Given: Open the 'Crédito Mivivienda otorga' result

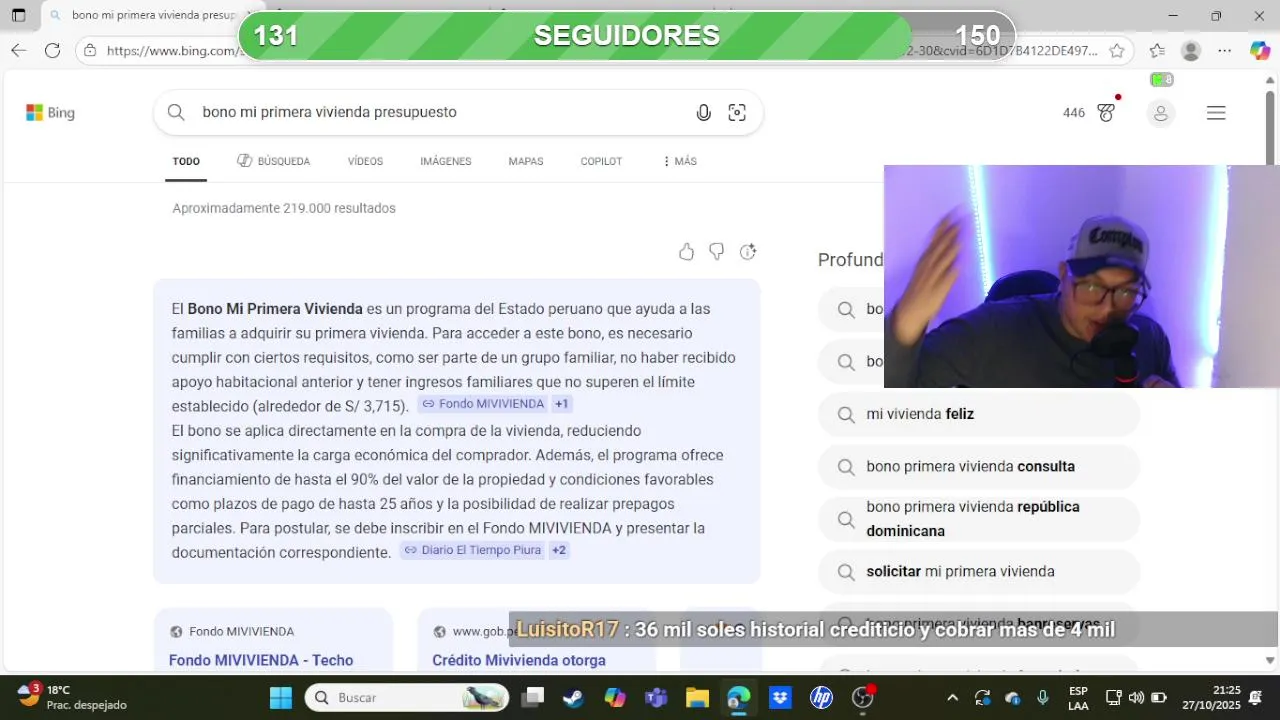Looking at the screenshot, I should [x=519, y=660].
